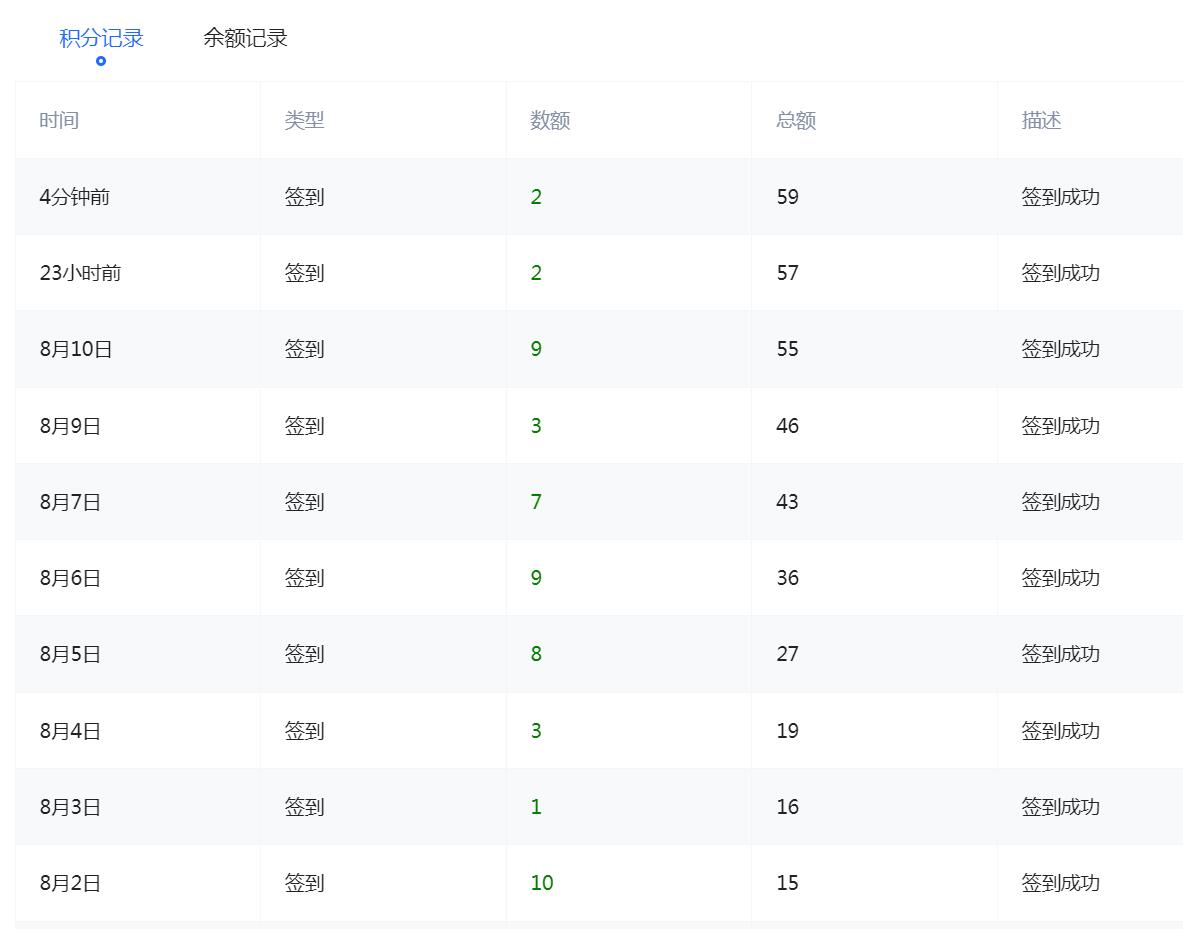This screenshot has height=929, width=1183.
Task: Click amount 8 in 8月5日 row
Action: pyautogui.click(x=536, y=654)
